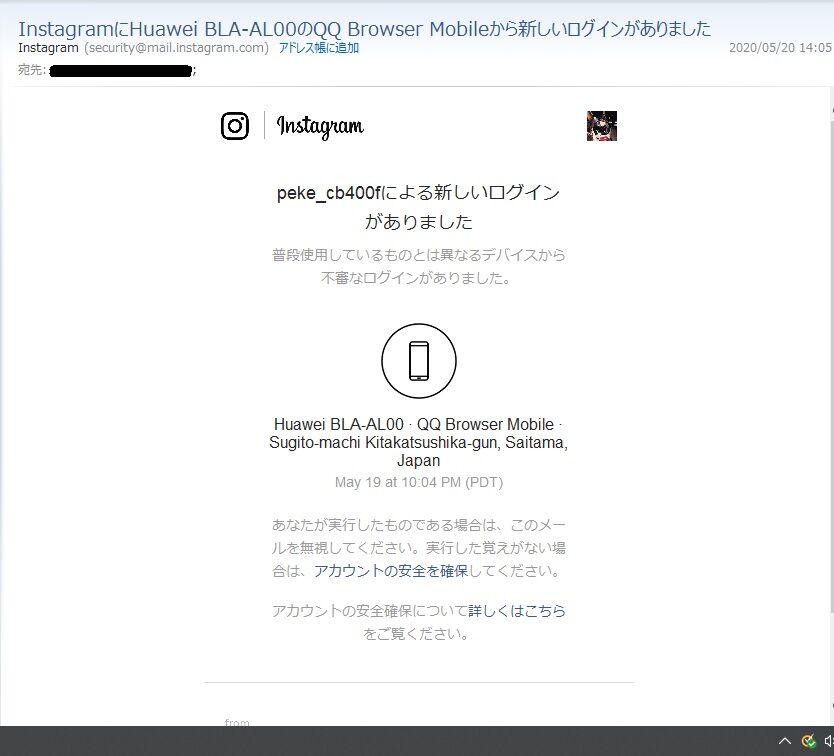Click the Instagram camera logo icon
This screenshot has height=756, width=834.
[235, 126]
